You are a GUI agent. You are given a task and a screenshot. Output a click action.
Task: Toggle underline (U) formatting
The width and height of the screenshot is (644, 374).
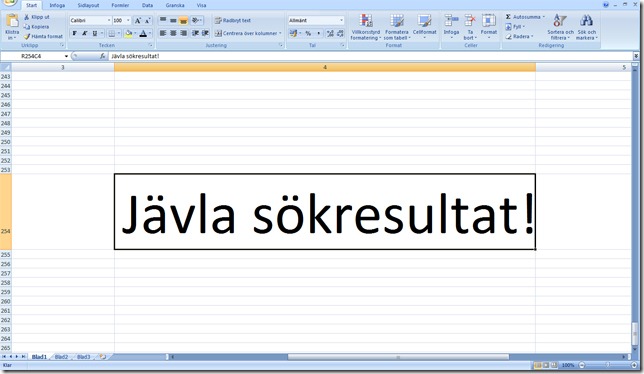(95, 33)
